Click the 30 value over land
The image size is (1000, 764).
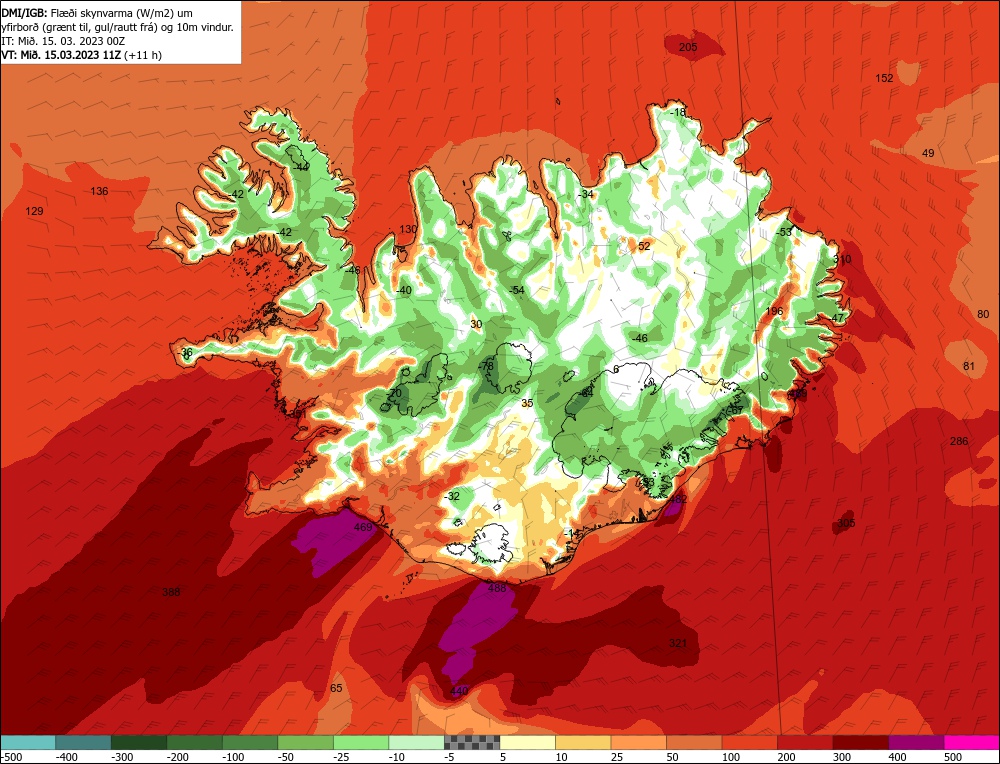click(476, 324)
